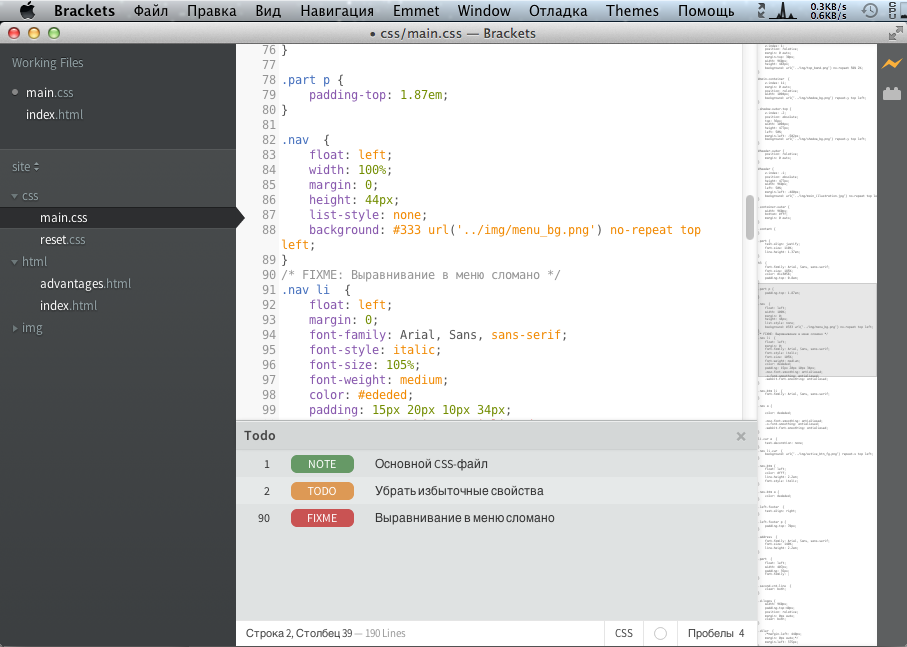Click the Time Machine icon in the menu bar
Image resolution: width=907 pixels, height=647 pixels.
[x=868, y=11]
